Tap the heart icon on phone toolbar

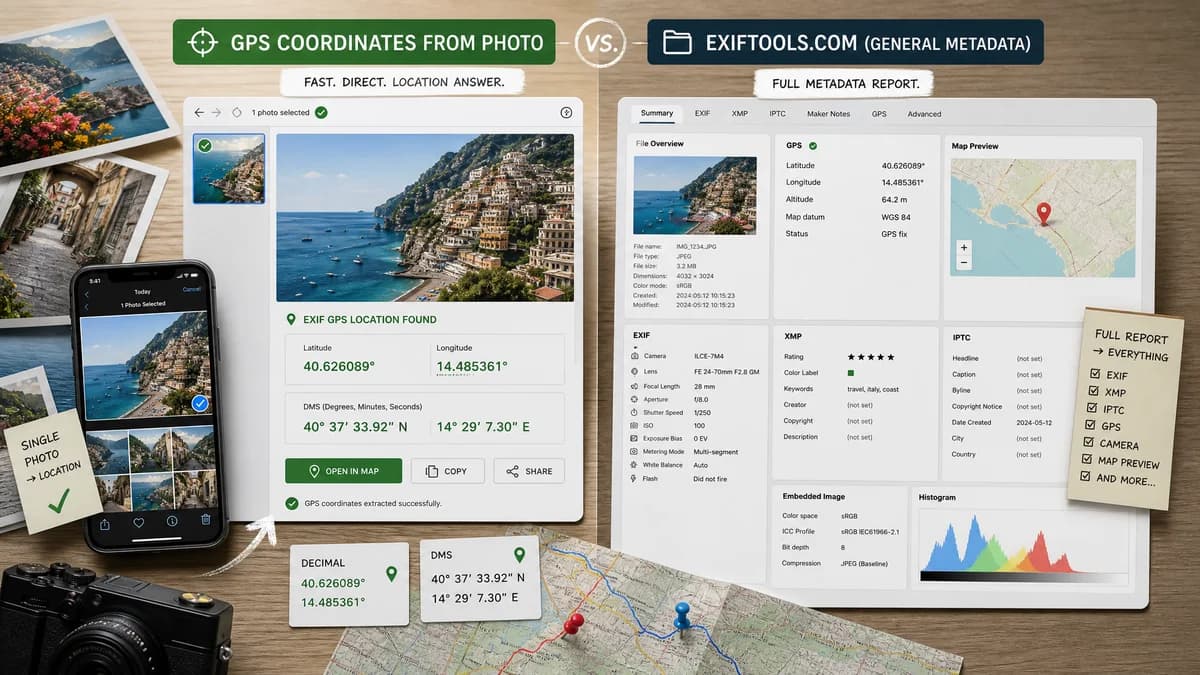(138, 522)
